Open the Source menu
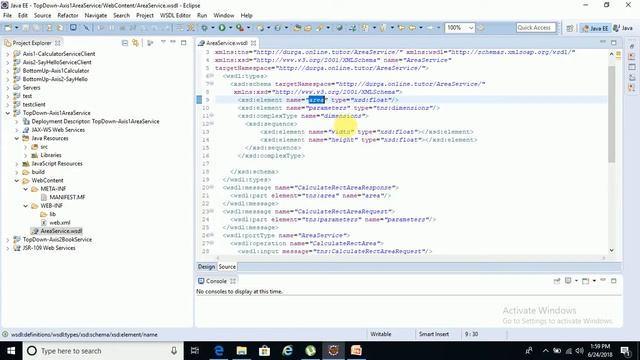This screenshot has width=640, height=360. (x=42, y=16)
